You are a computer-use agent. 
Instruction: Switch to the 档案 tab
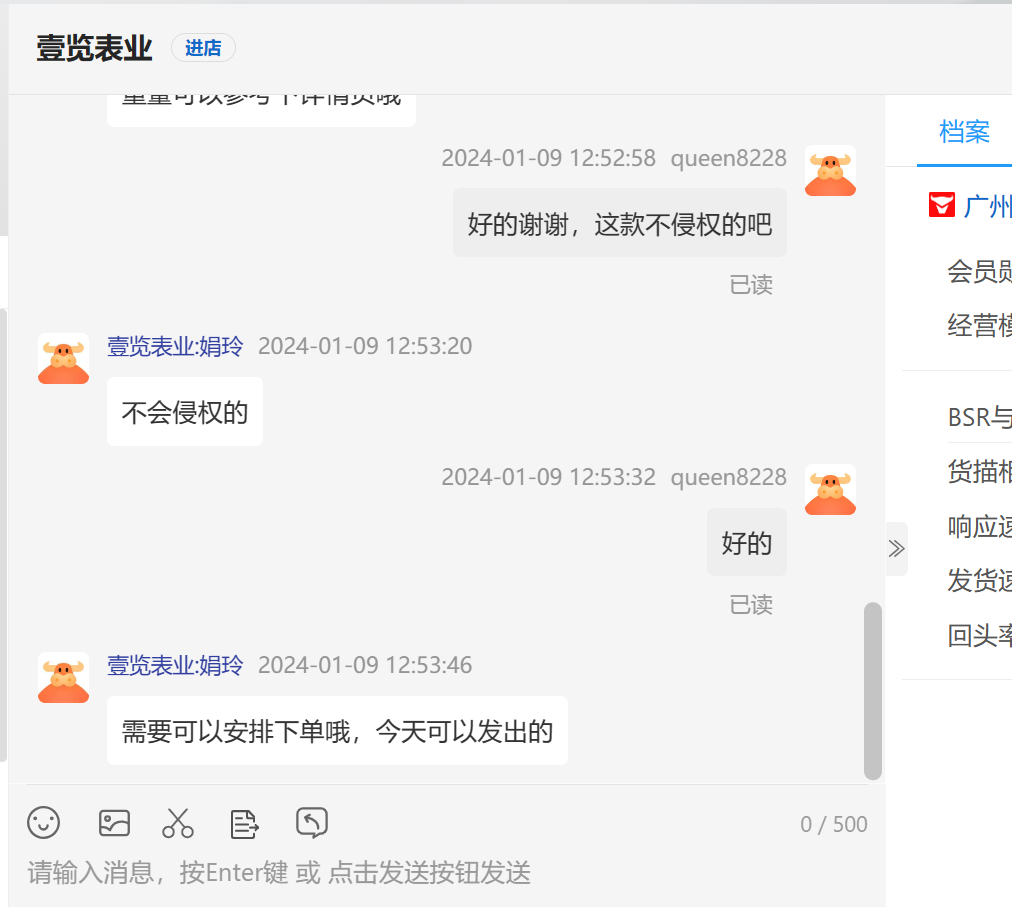964,132
